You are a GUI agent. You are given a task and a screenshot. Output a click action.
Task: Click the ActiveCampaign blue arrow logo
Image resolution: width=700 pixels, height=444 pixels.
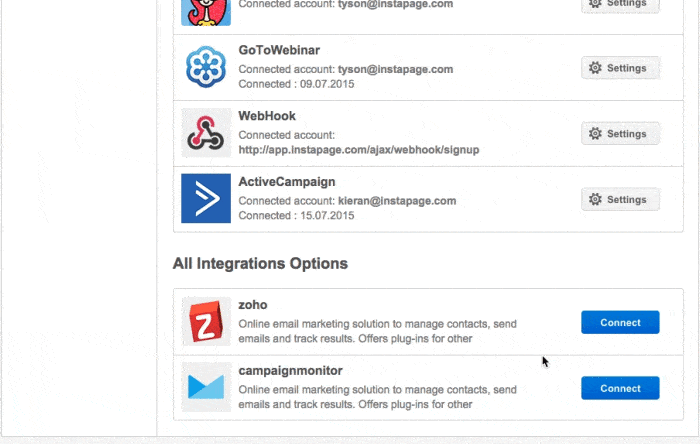(206, 198)
